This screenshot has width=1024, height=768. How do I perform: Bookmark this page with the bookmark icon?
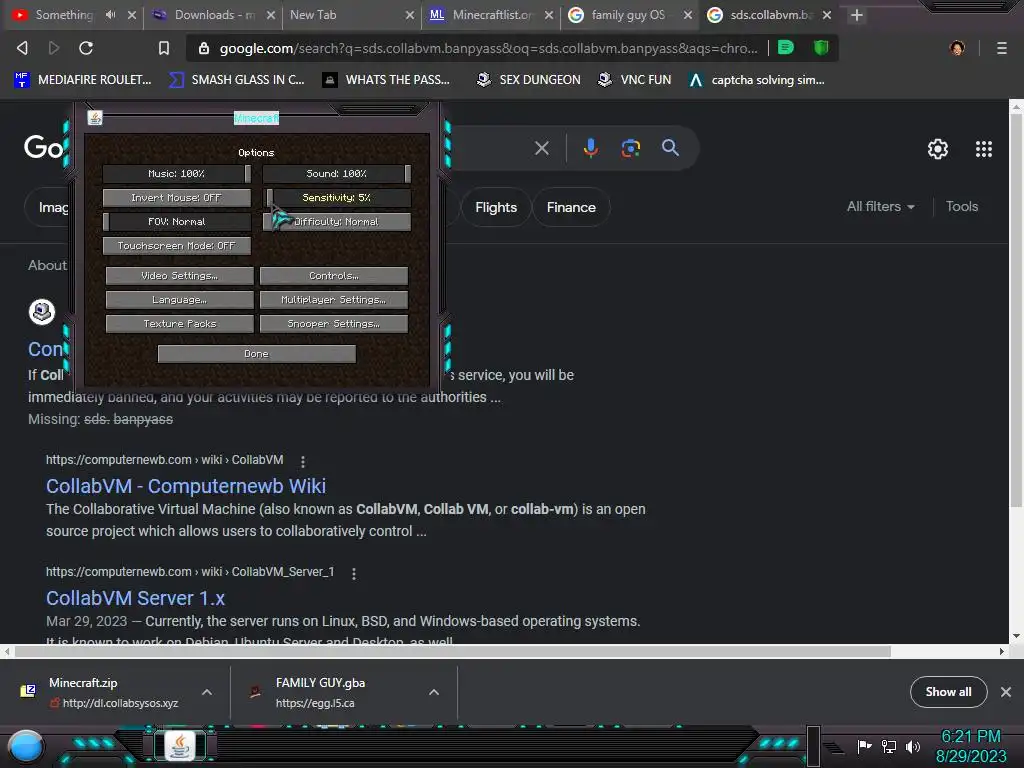coord(164,48)
